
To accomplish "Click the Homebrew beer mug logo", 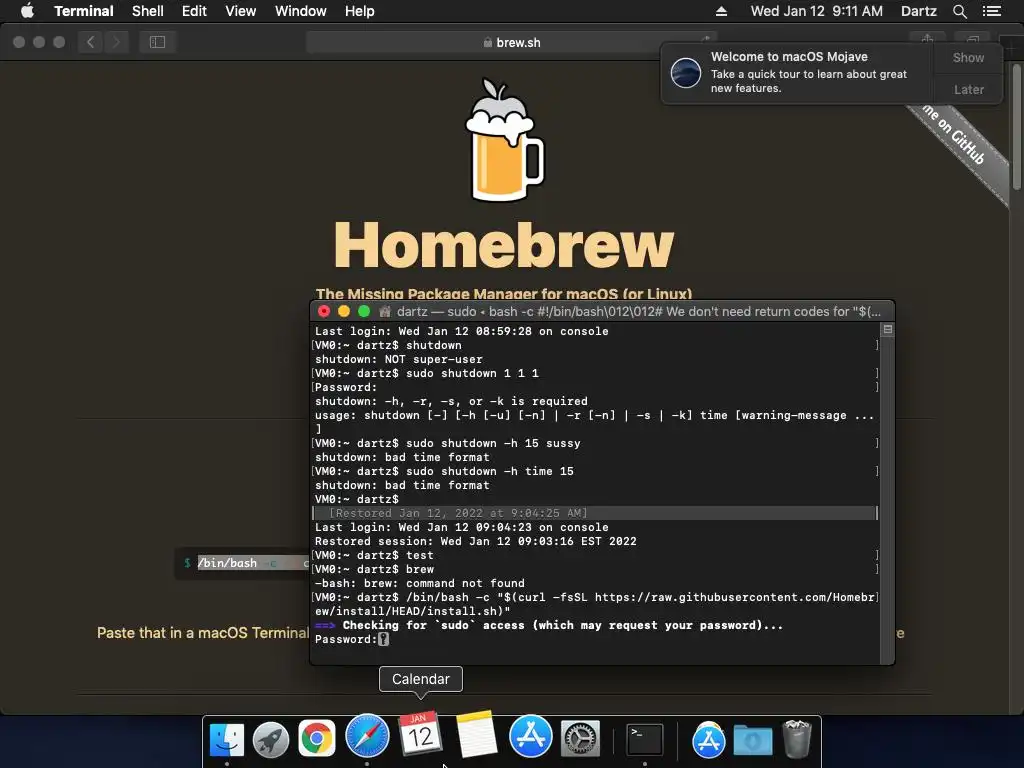I will (x=504, y=140).
